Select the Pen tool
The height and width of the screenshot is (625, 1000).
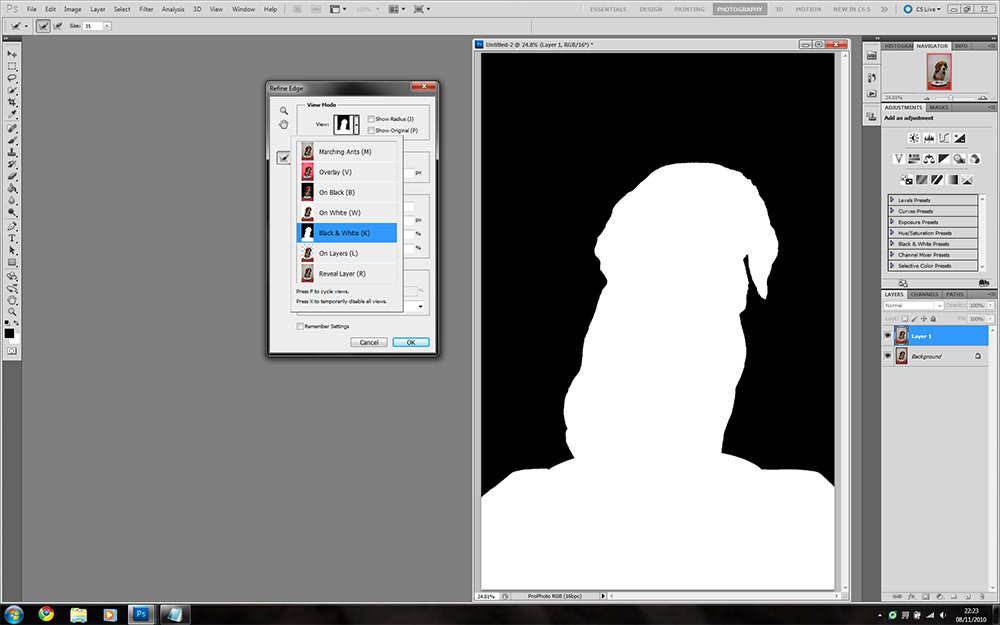point(11,226)
